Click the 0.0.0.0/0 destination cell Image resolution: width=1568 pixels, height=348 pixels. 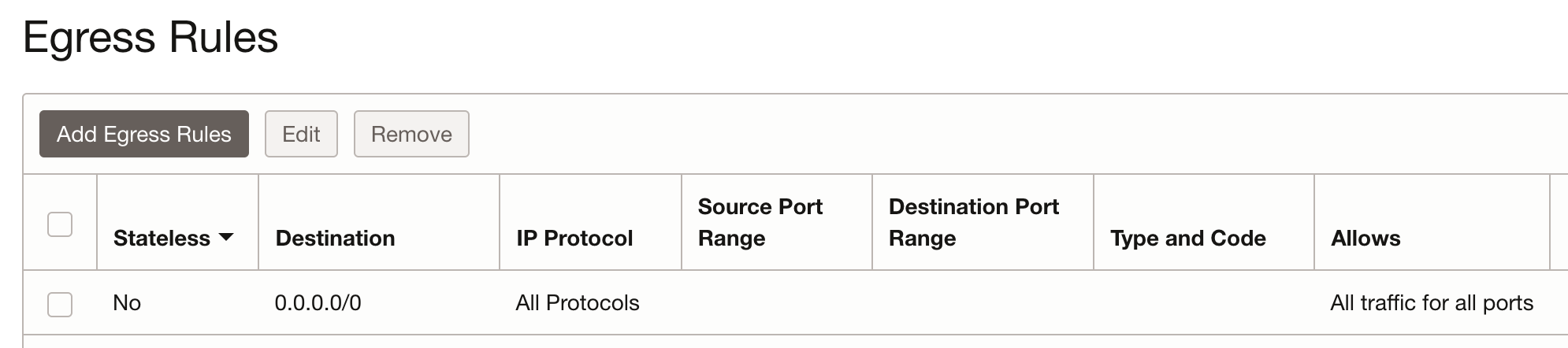pos(318,303)
